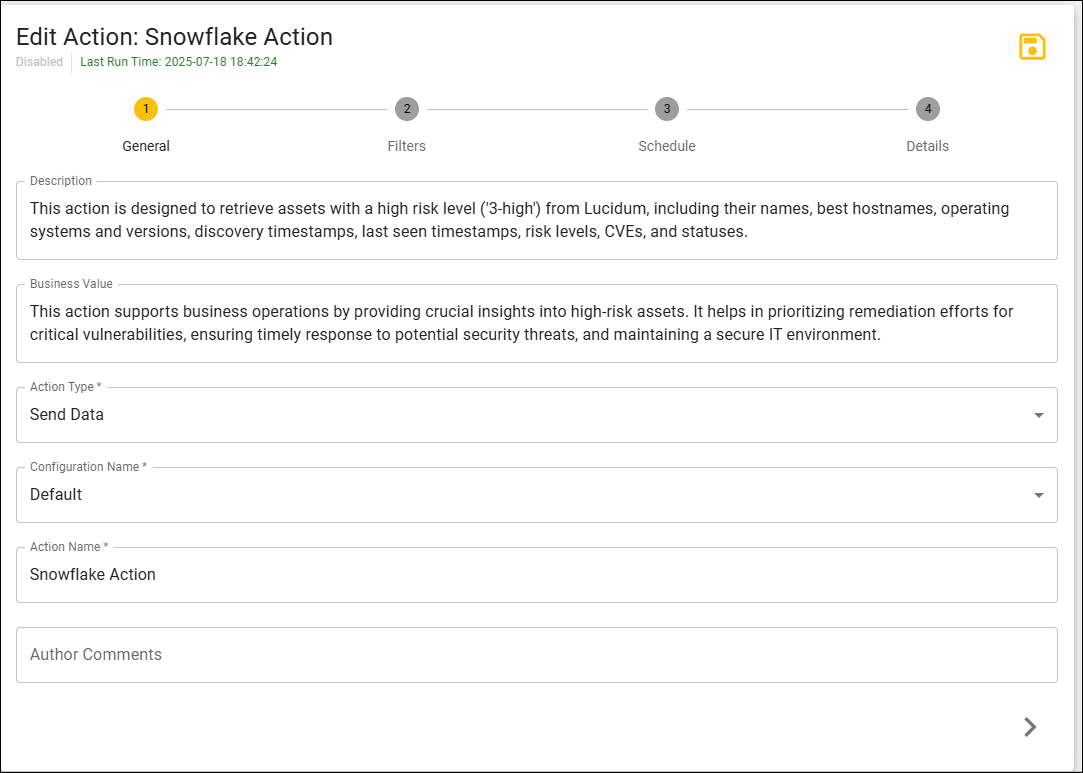The height and width of the screenshot is (773, 1083).
Task: Focus the Action Name input field
Action: (537, 575)
